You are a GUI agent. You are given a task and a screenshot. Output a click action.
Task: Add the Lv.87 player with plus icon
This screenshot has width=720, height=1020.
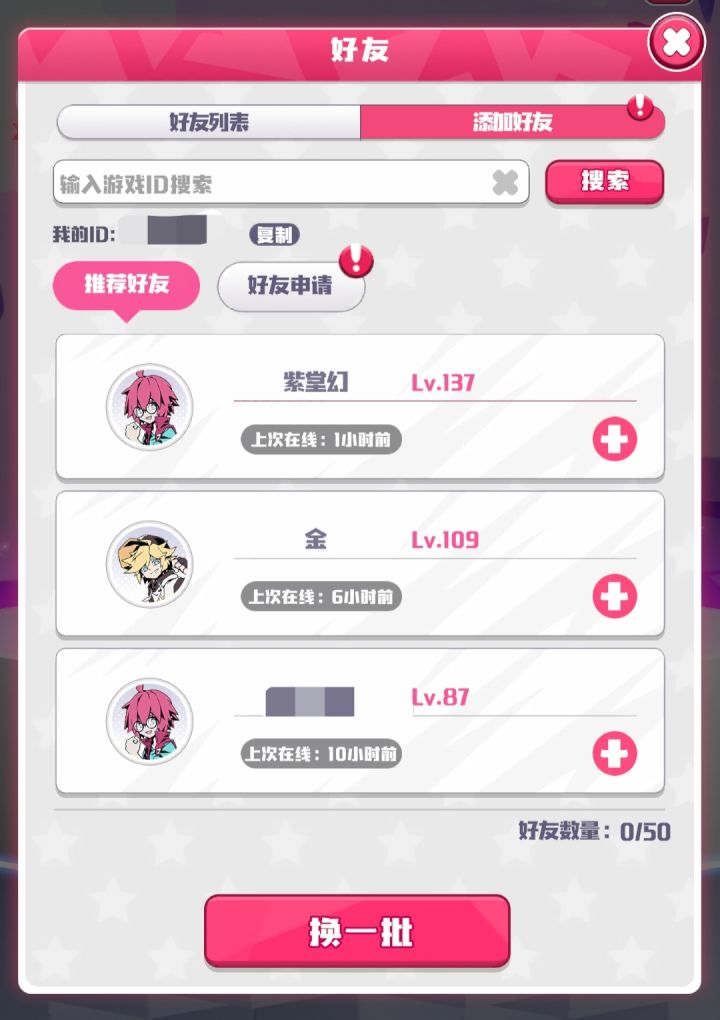coord(614,753)
